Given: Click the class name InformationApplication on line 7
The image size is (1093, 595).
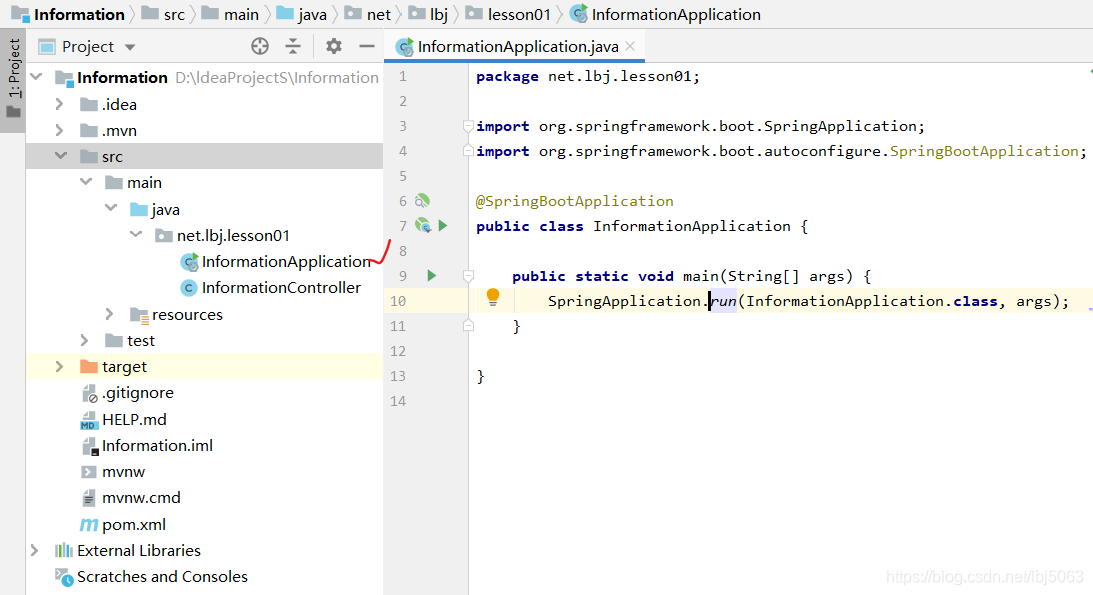Looking at the screenshot, I should (x=692, y=226).
